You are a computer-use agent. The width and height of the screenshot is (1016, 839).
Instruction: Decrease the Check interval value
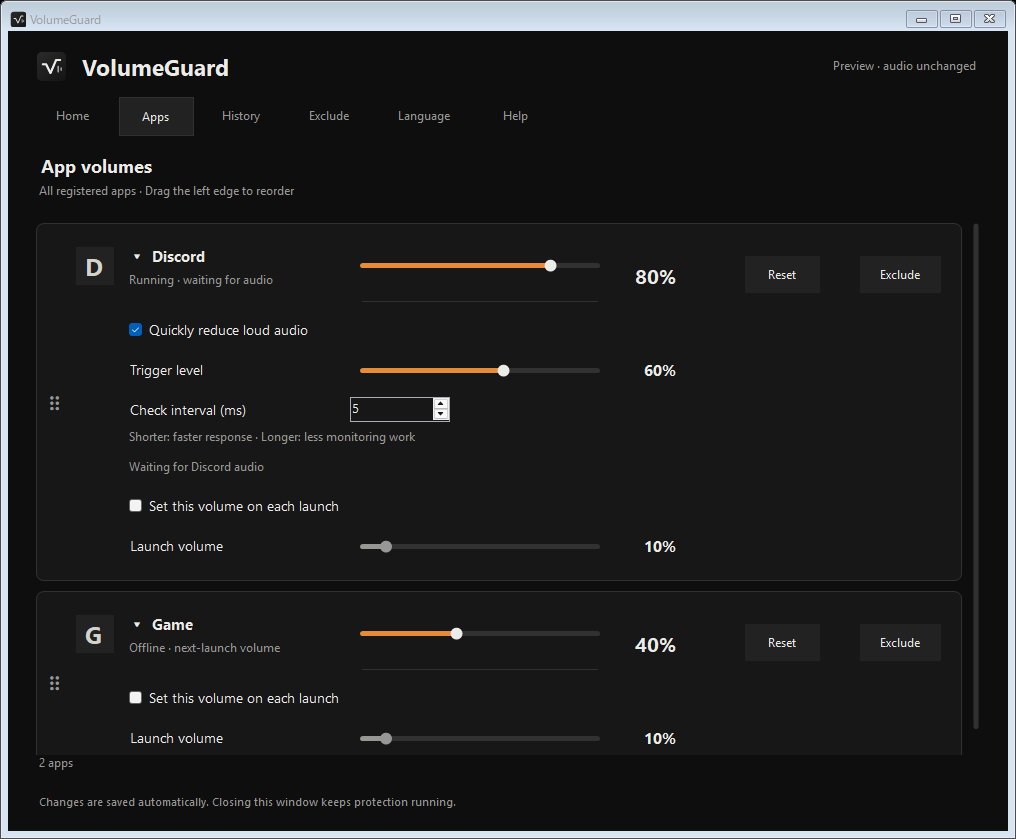(x=441, y=415)
